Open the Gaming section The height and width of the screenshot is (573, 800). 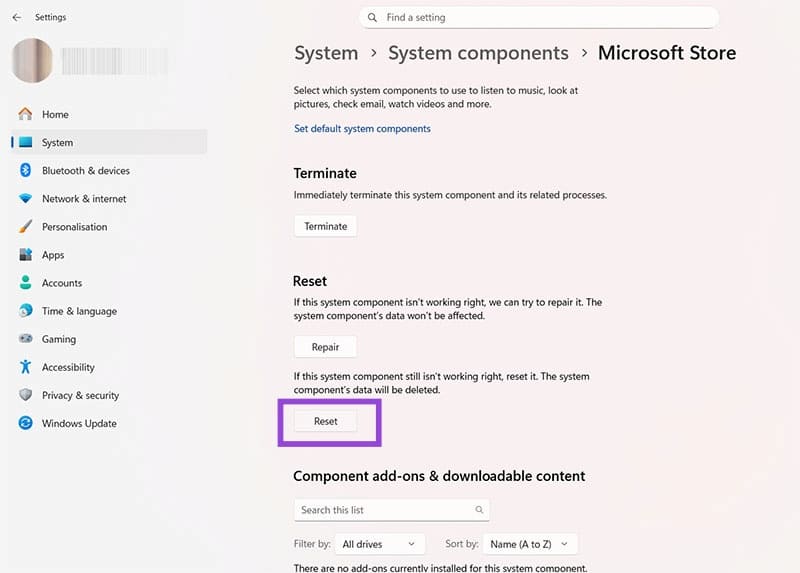[109, 339]
